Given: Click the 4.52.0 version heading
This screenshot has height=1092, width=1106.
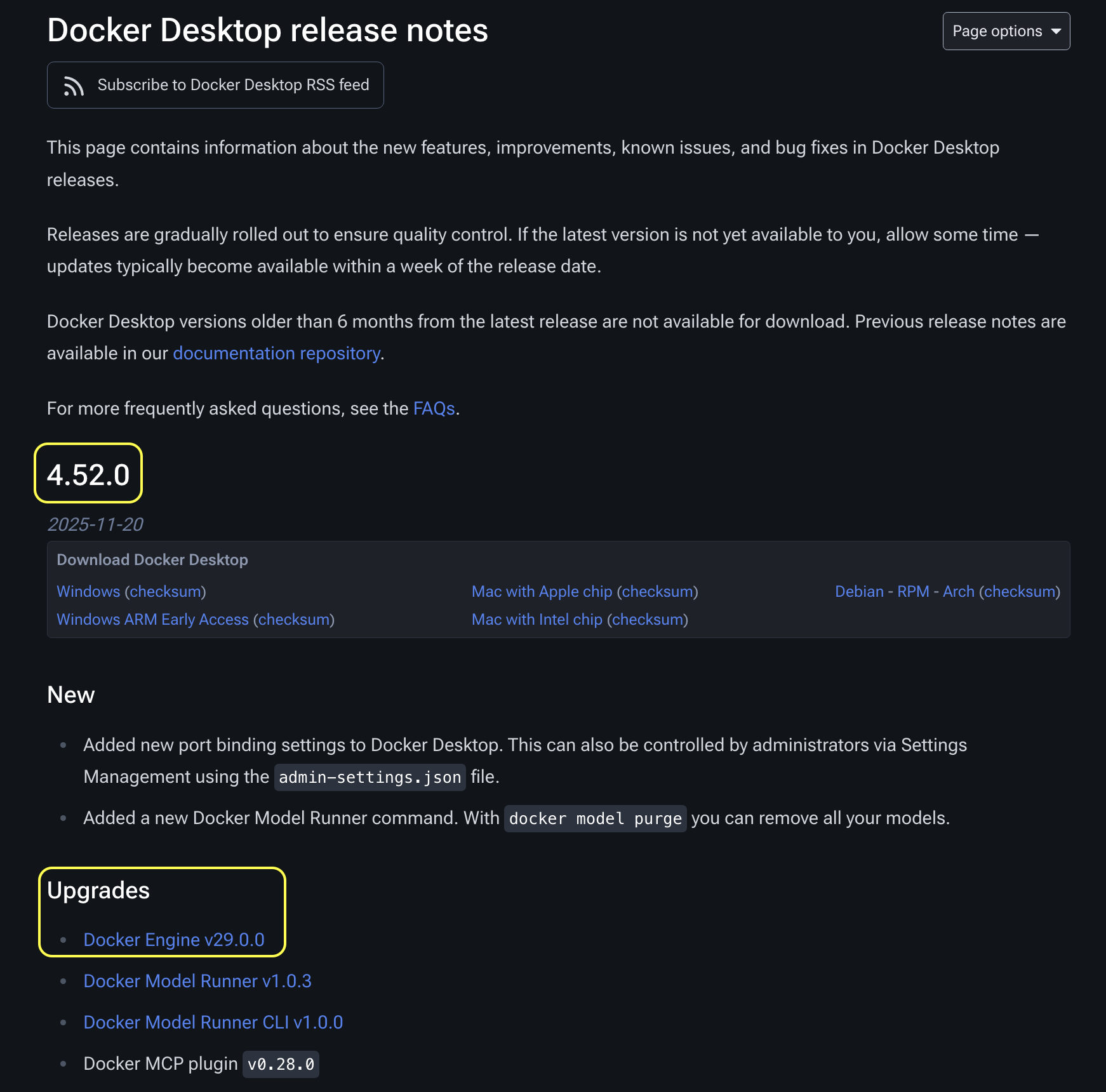Looking at the screenshot, I should 88,475.
